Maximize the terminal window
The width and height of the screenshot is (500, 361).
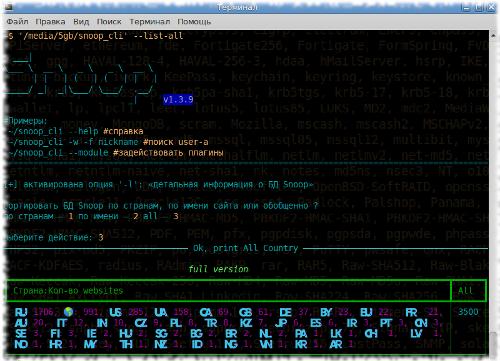tap(479, 7)
